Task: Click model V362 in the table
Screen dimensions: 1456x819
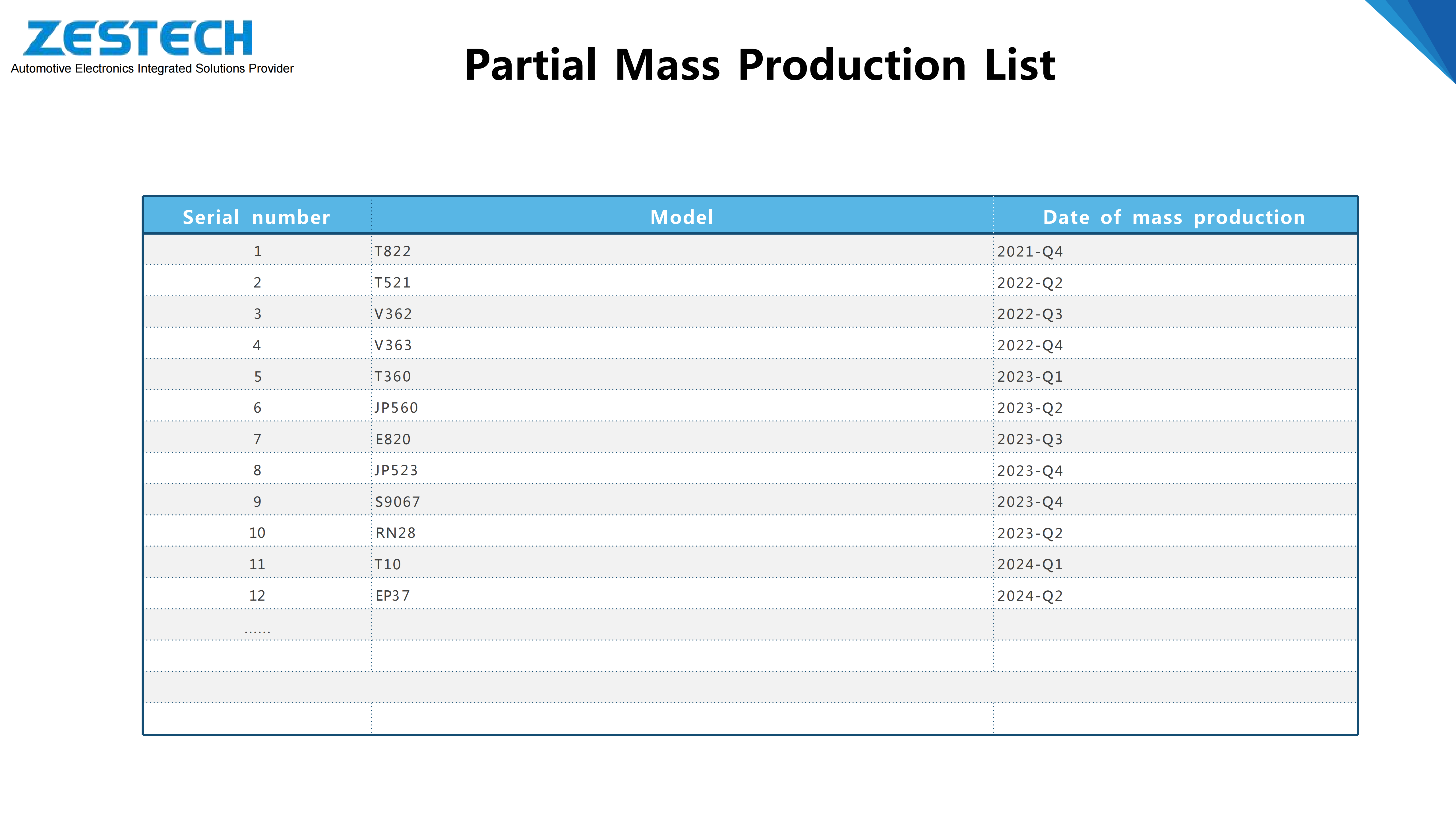Action: pos(393,314)
